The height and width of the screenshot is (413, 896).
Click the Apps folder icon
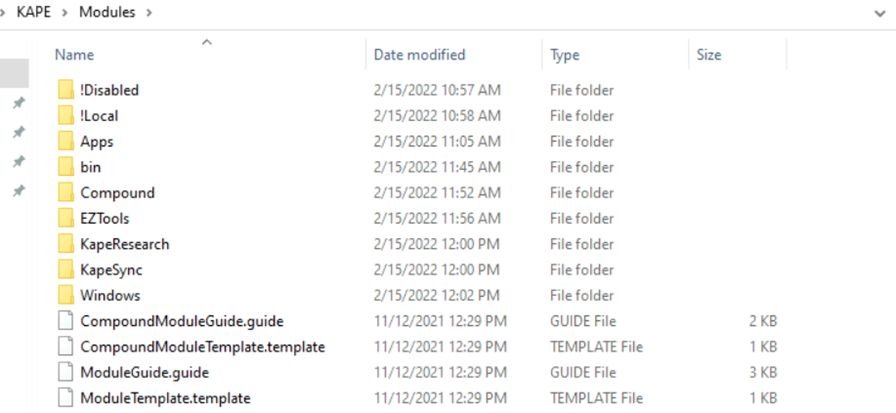(x=66, y=141)
